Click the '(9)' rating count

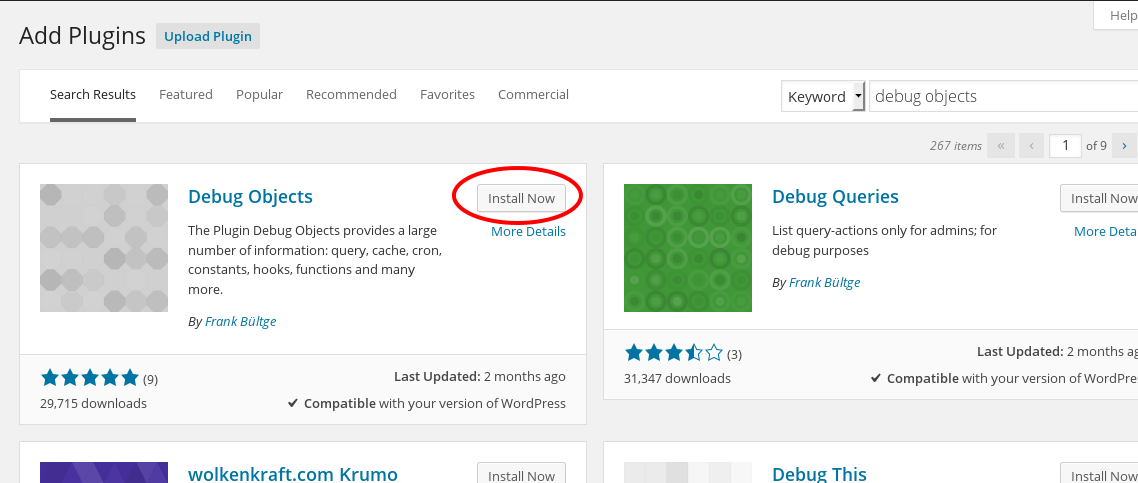click(x=150, y=379)
